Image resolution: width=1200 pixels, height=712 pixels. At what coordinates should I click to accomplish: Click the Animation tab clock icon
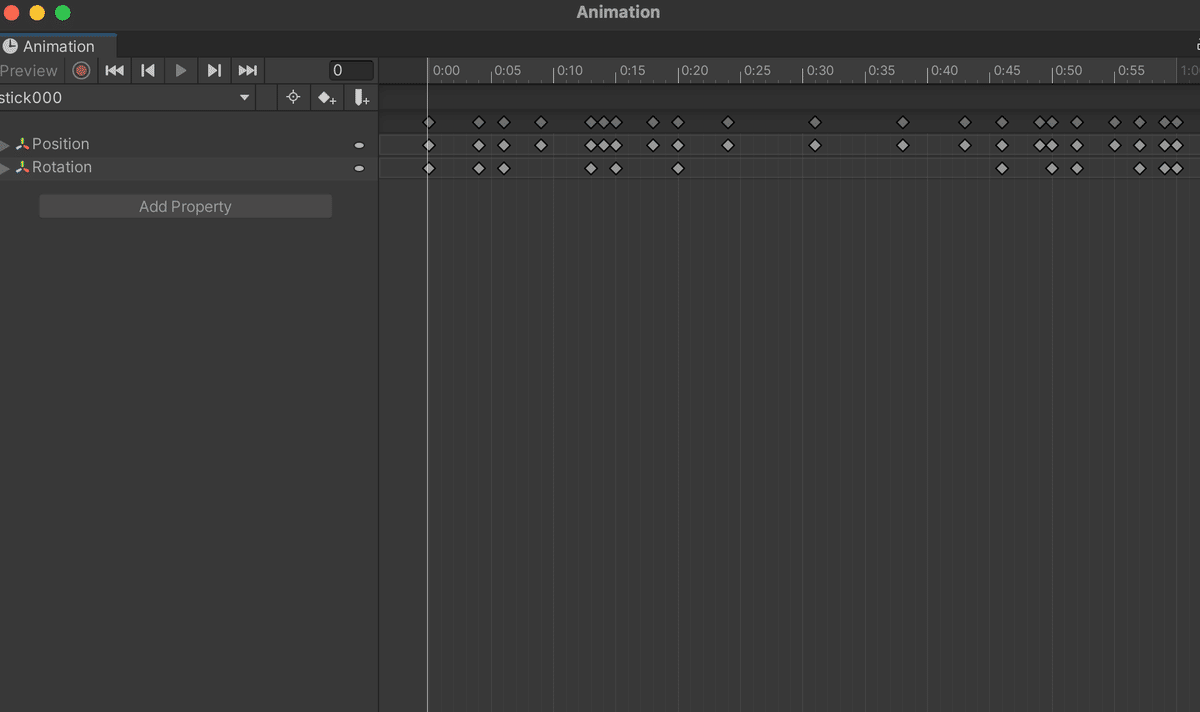tap(10, 46)
